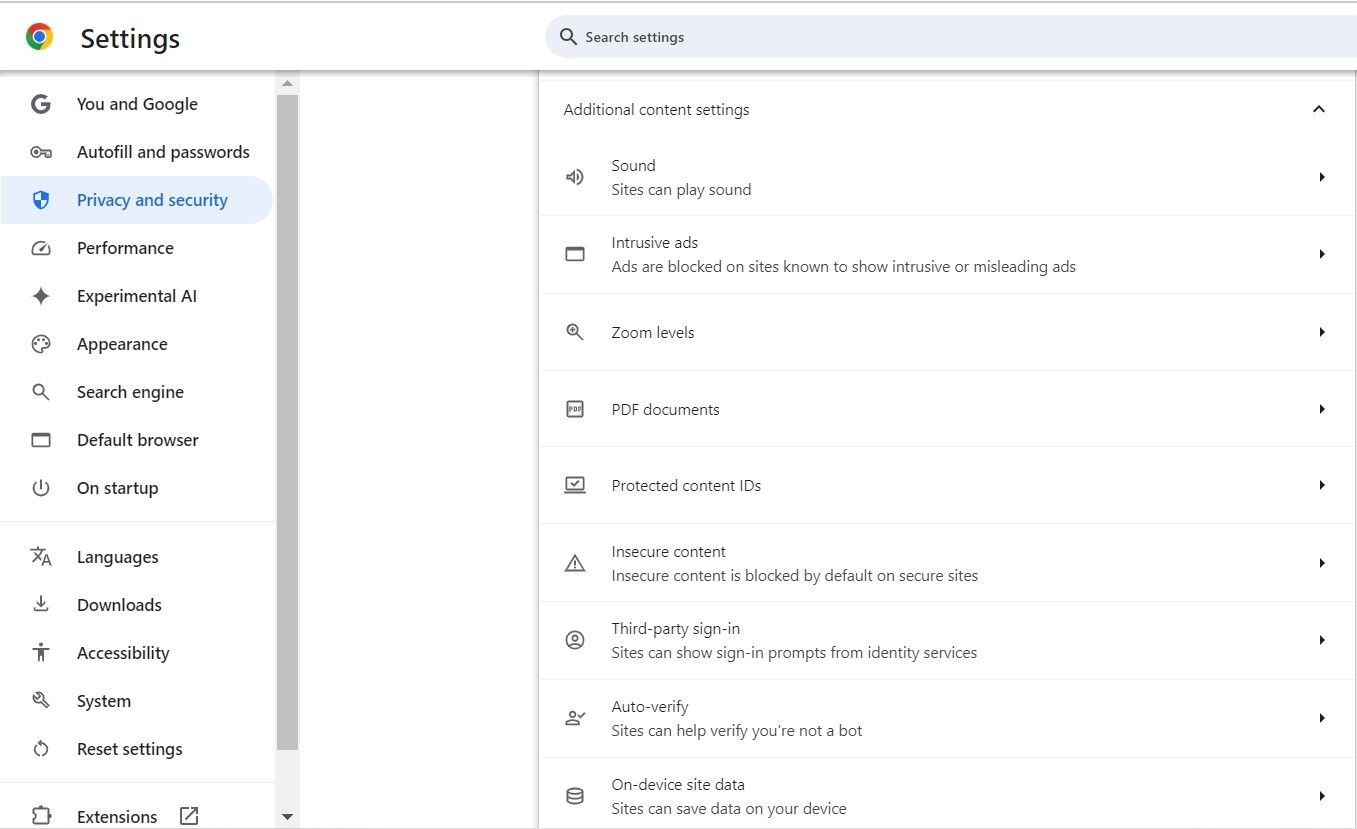Open Auto-verify via its arrow

pyautogui.click(x=1322, y=718)
